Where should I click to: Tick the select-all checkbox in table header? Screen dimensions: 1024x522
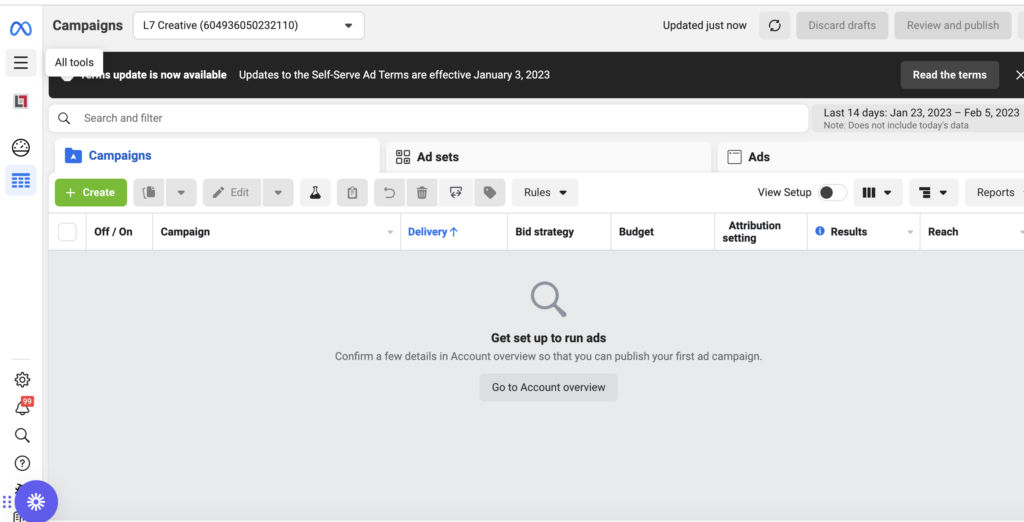tap(67, 232)
